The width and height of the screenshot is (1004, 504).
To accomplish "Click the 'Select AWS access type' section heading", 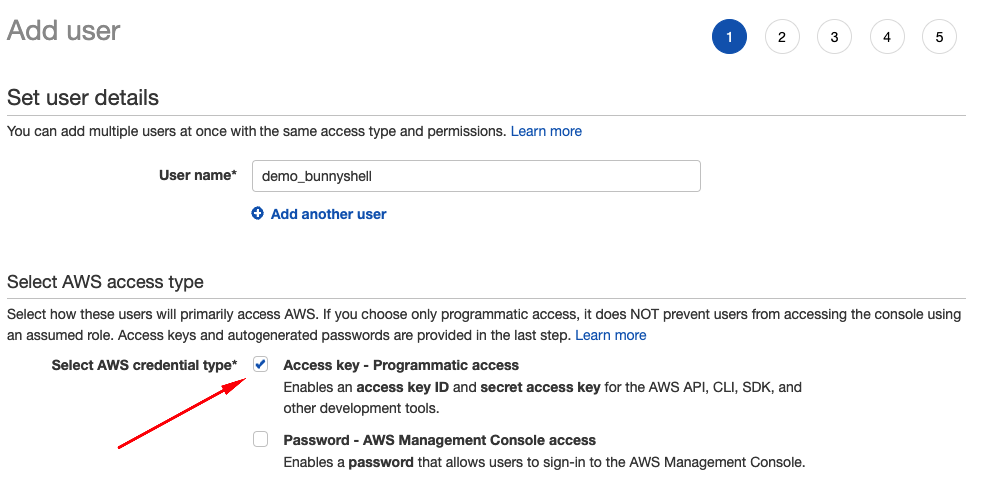I will pyautogui.click(x=105, y=282).
